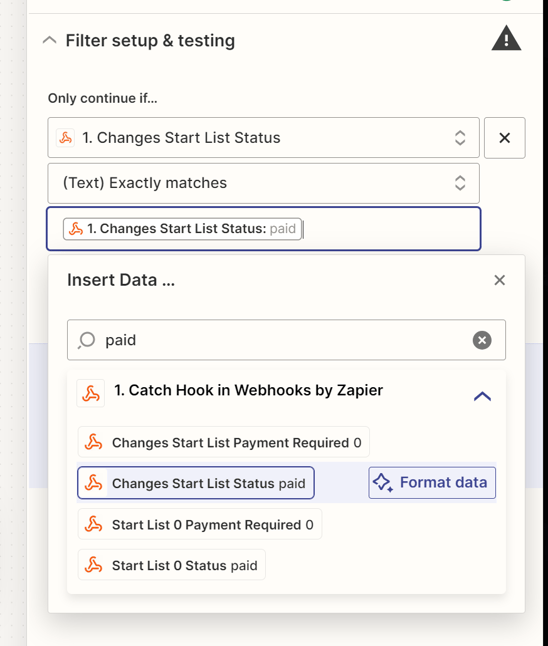Click webhook icon in the field selector

click(x=66, y=138)
